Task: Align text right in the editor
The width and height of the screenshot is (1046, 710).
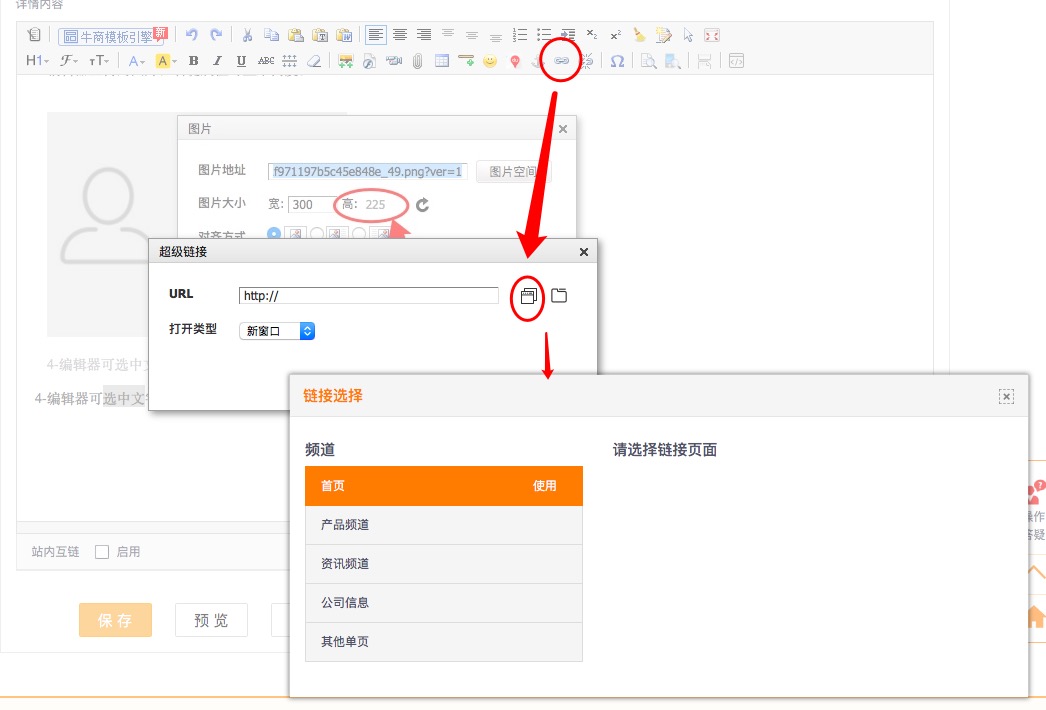Action: click(x=424, y=35)
